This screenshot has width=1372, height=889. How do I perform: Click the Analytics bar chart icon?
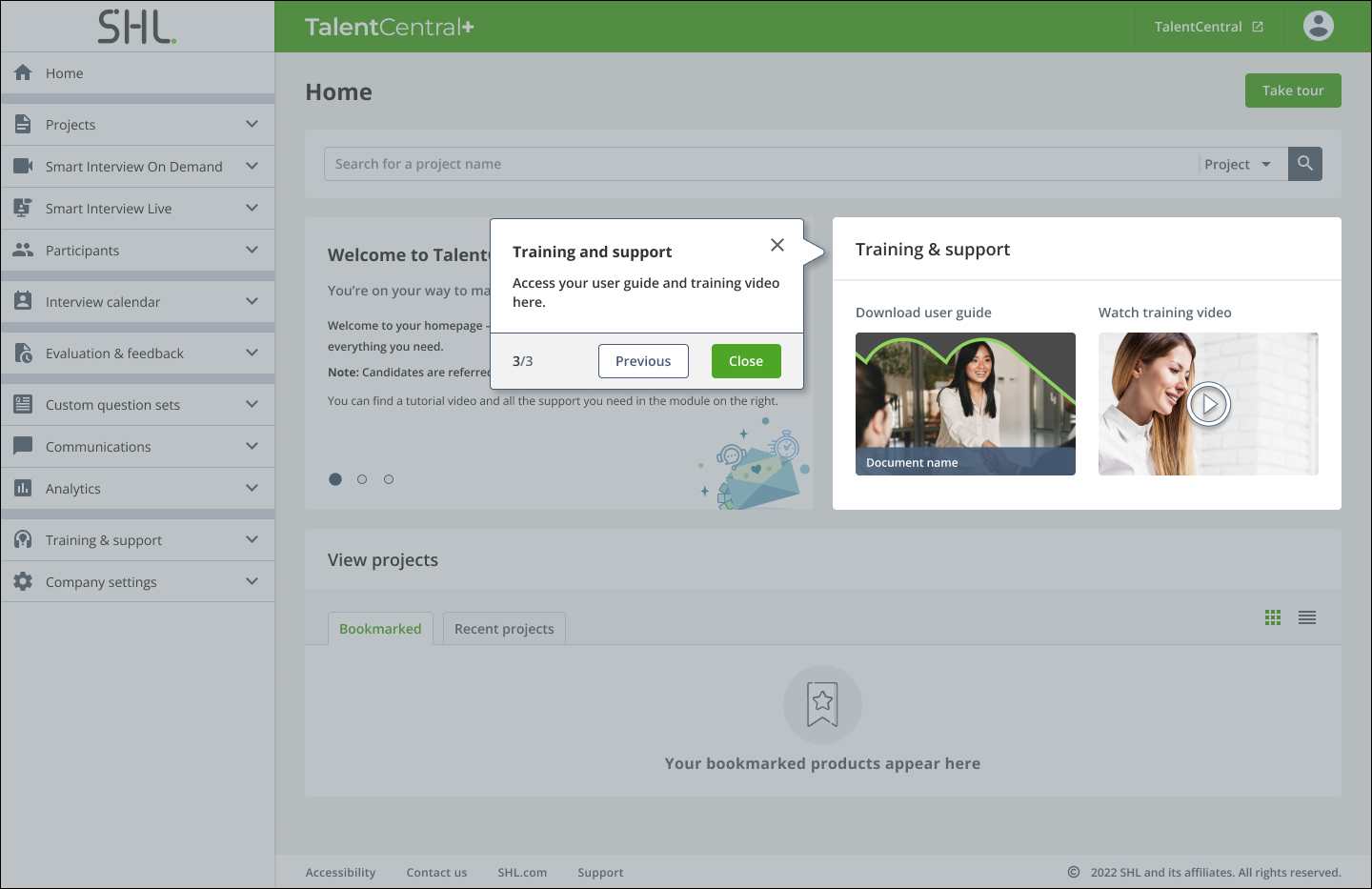tap(23, 488)
